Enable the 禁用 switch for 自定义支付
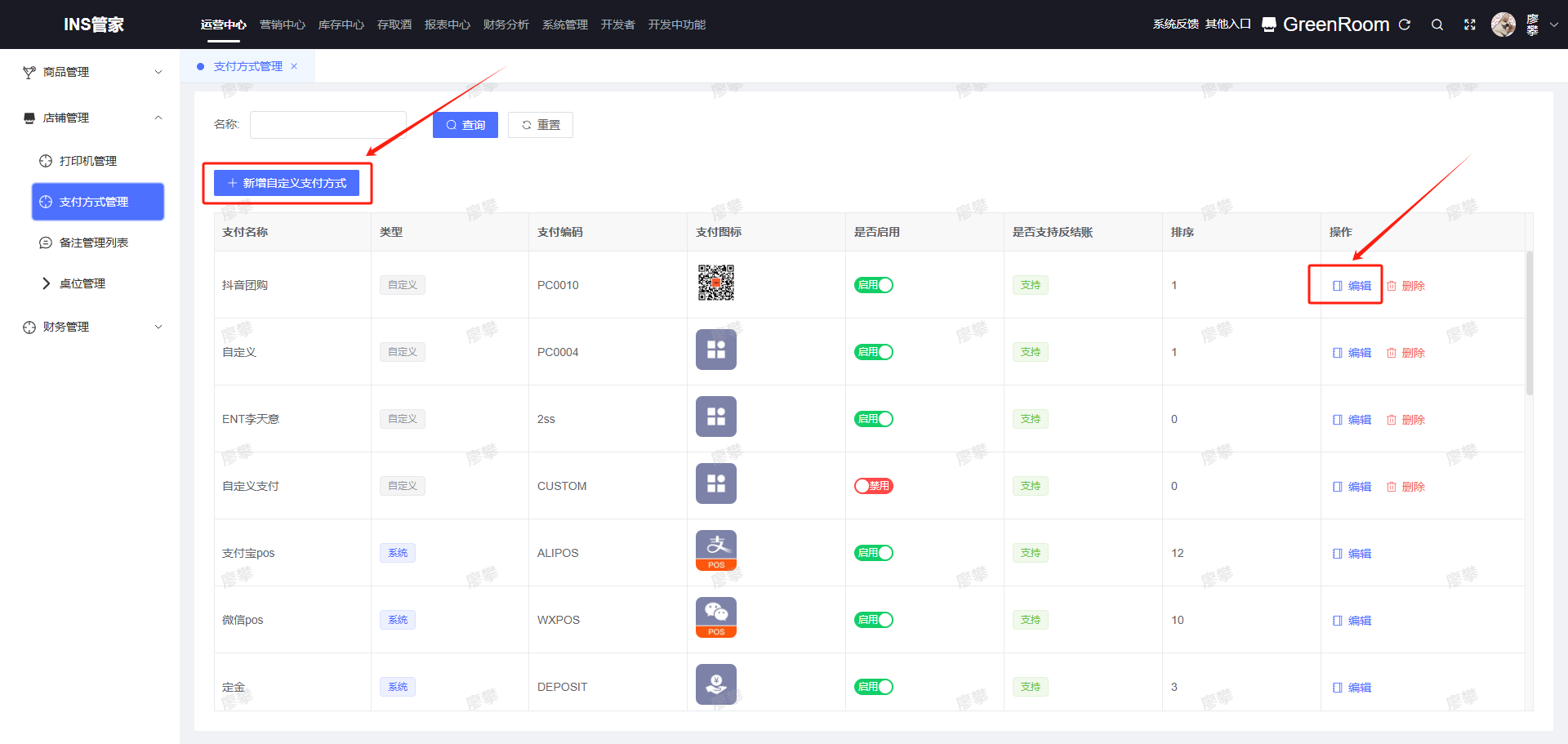 pyautogui.click(x=874, y=486)
